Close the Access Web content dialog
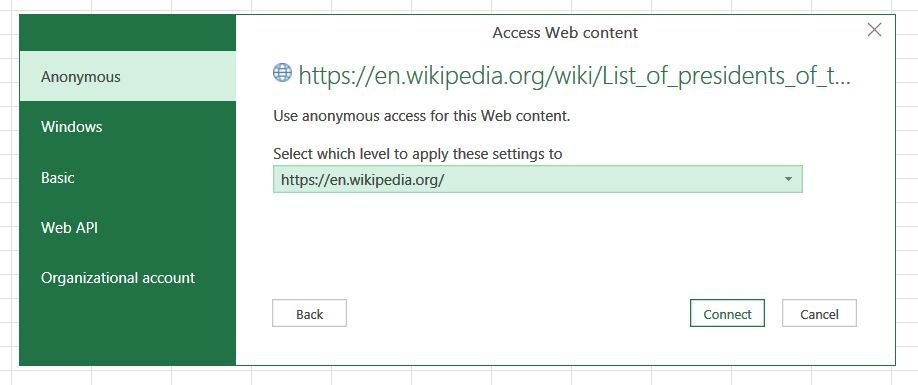The width and height of the screenshot is (918, 385). tap(874, 30)
